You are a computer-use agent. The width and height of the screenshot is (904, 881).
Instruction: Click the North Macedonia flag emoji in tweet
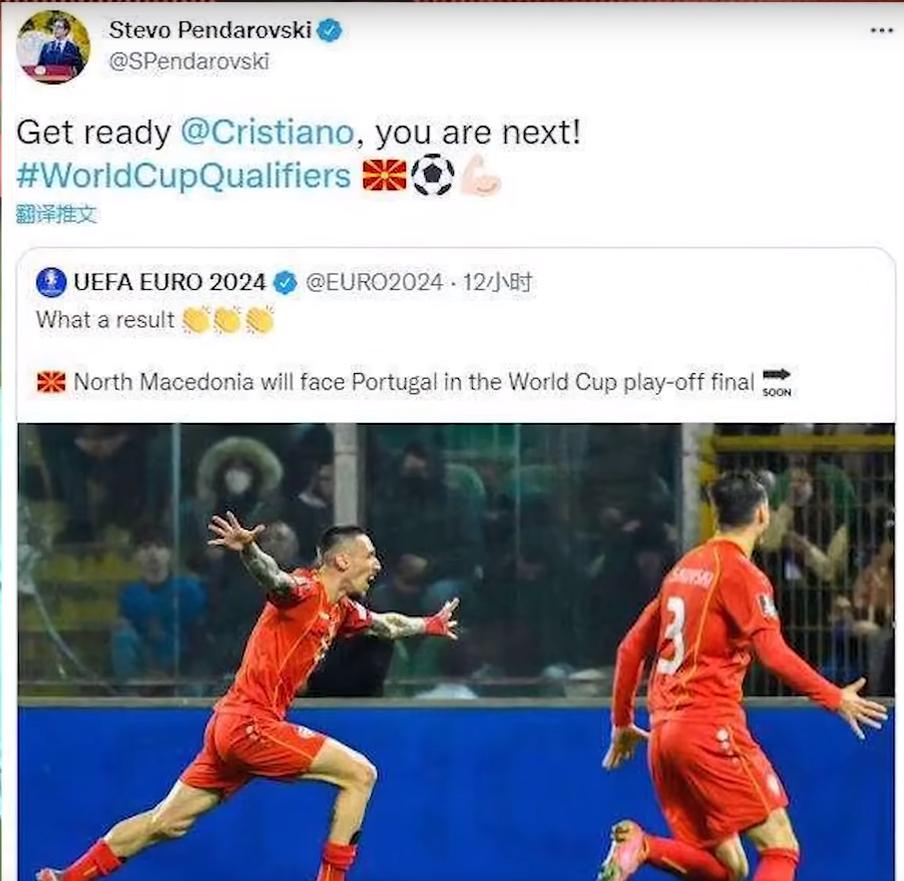coord(385,175)
